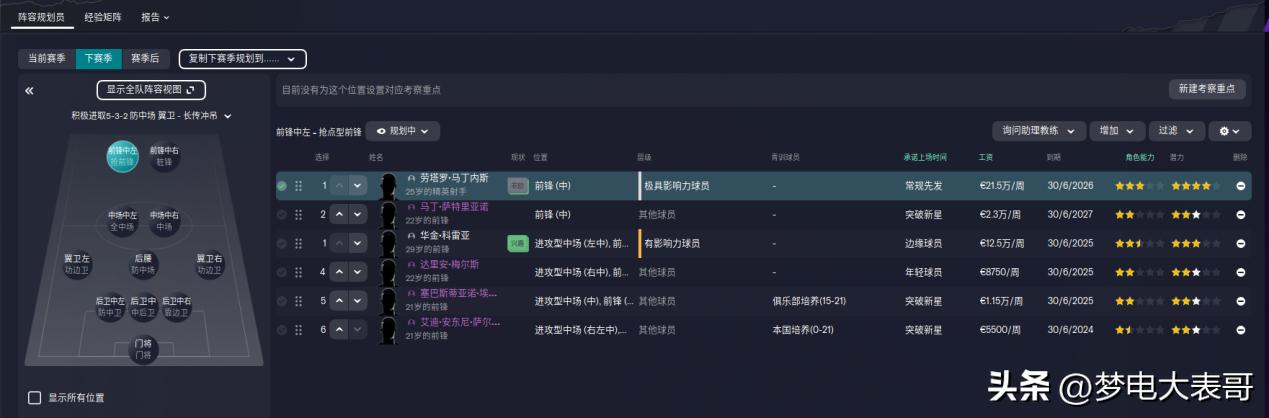Select the 赛季后 tab
This screenshot has height=418, width=1269.
pos(145,59)
